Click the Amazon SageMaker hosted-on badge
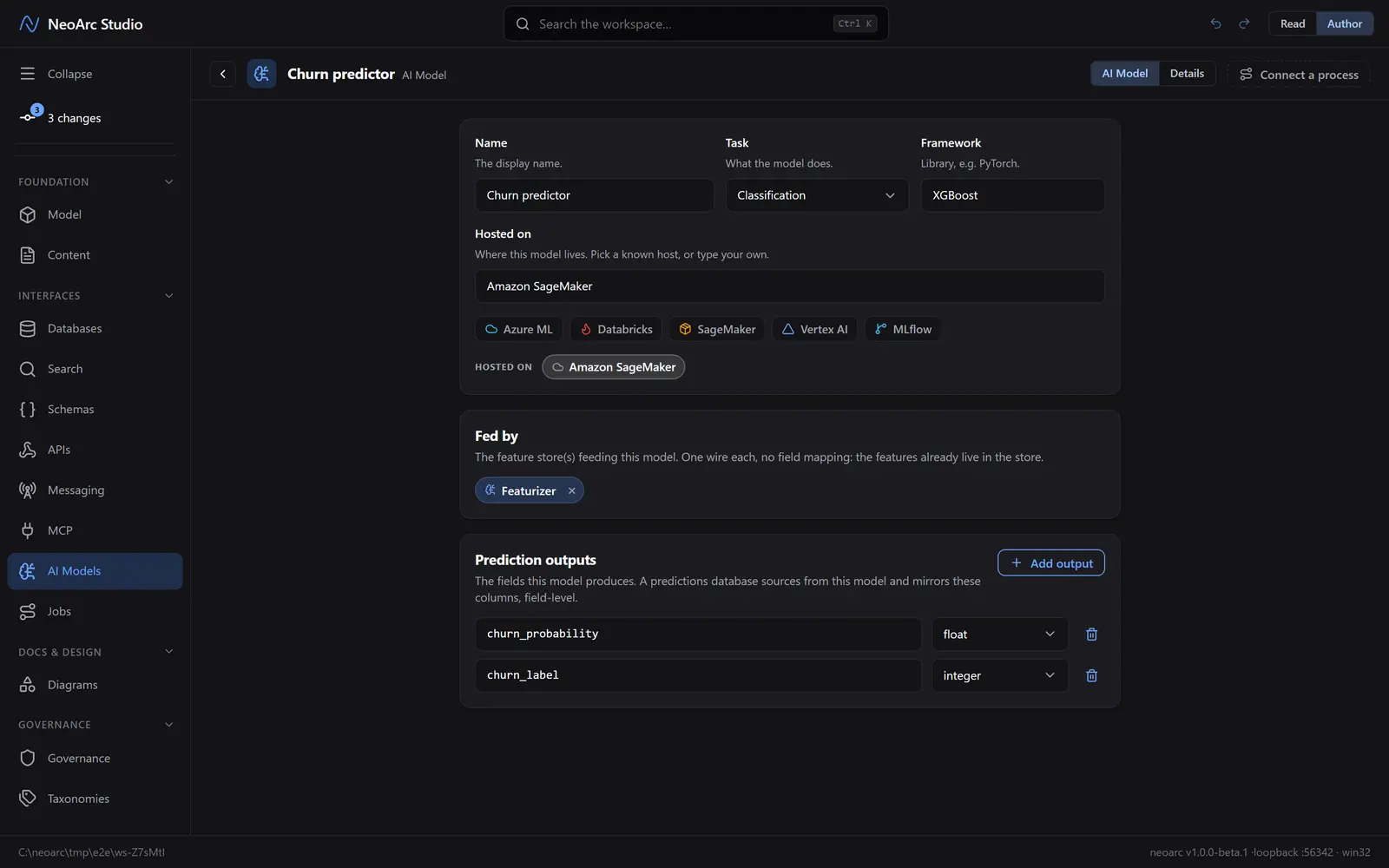 tap(614, 367)
